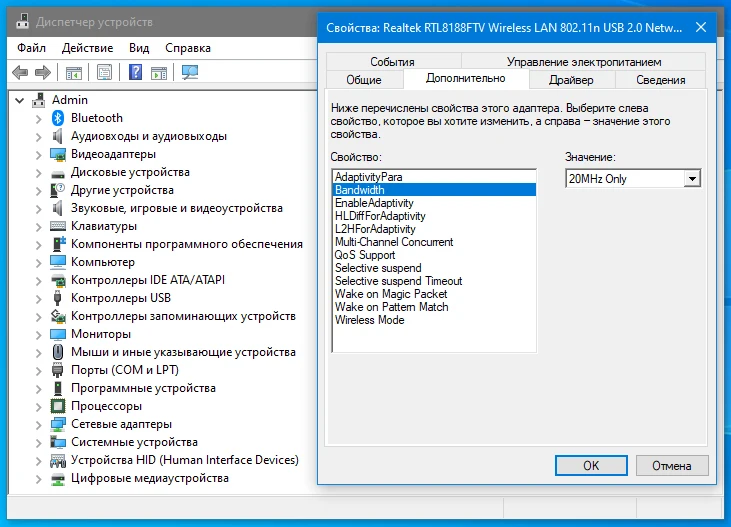Click the mouse icon beside Мыши

58,352
